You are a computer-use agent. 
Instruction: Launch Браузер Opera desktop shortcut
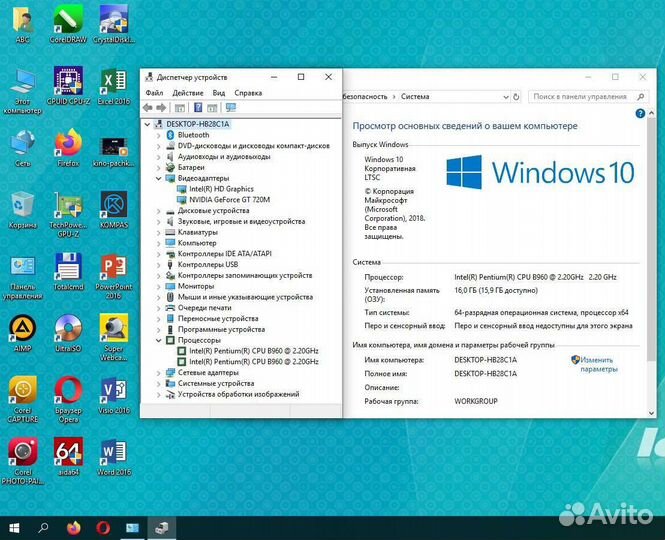pyautogui.click(x=68, y=400)
